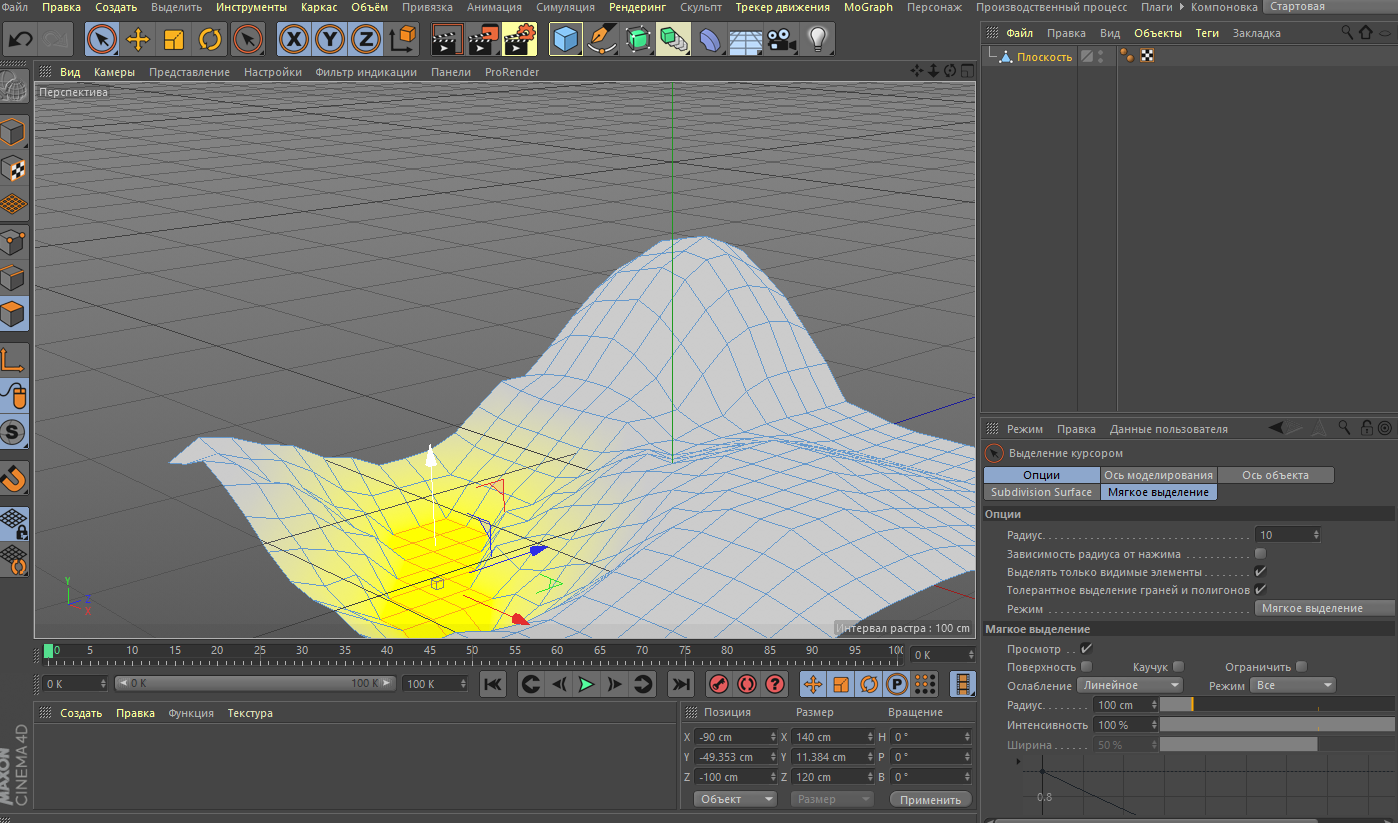The height and width of the screenshot is (823, 1398).
Task: Click the Undo arrow icon
Action: [x=20, y=40]
